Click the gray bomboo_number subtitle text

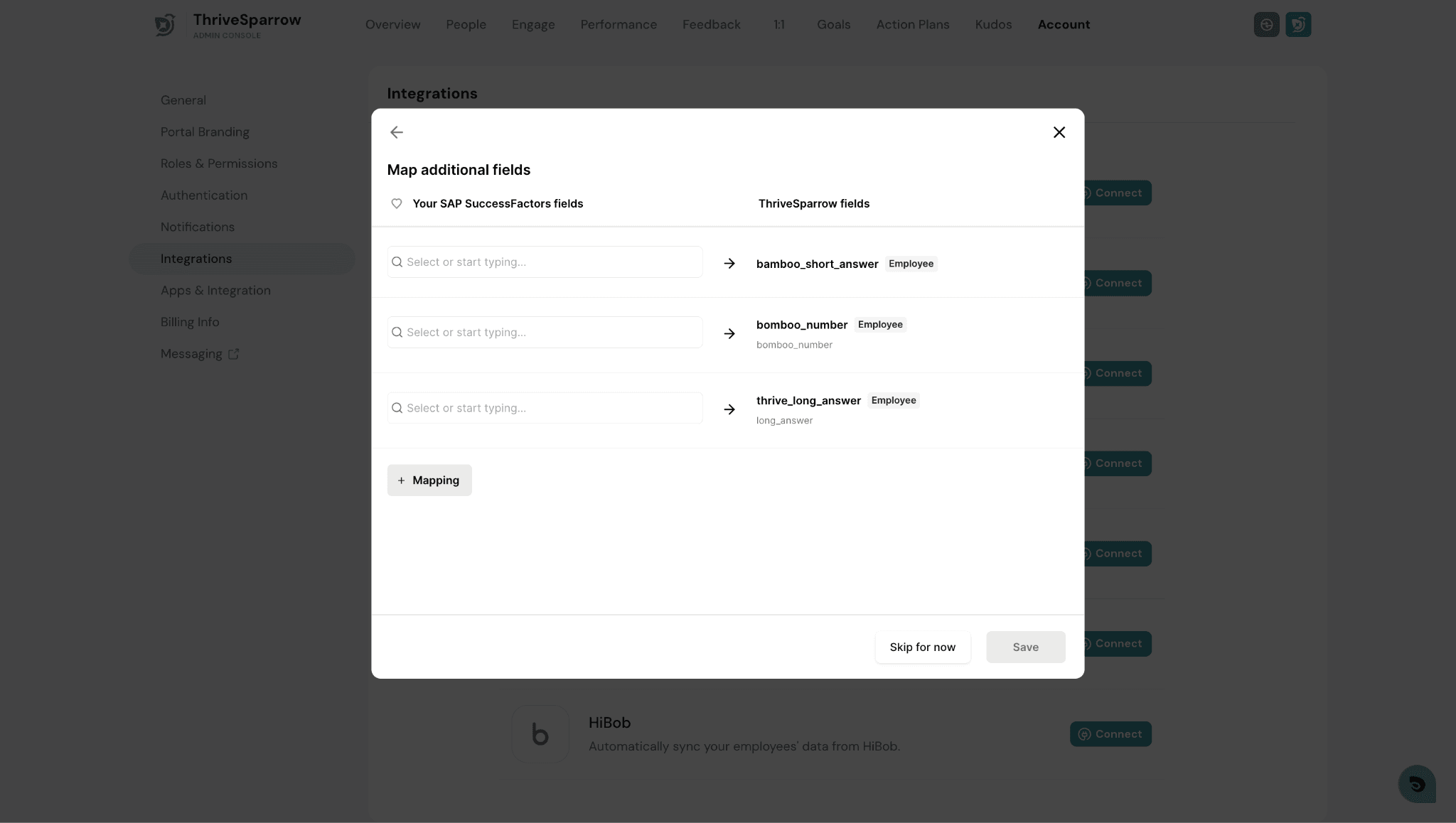[x=794, y=345]
